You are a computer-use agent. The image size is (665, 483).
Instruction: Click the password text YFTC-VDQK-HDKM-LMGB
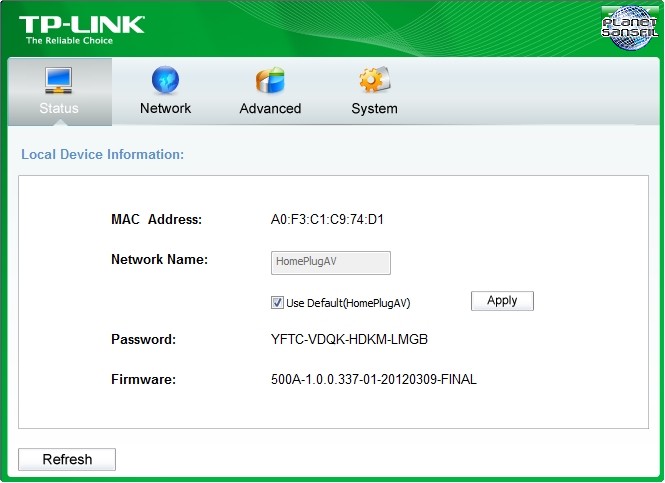(x=349, y=339)
